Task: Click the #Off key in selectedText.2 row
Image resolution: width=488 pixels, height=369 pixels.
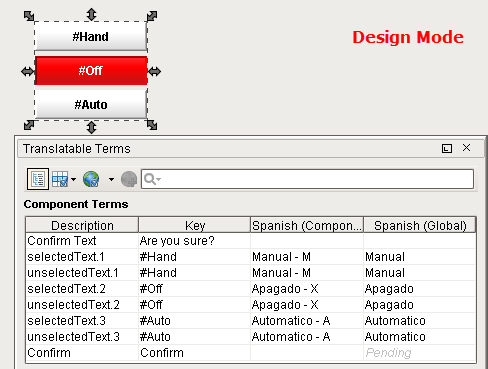Action: (195, 289)
